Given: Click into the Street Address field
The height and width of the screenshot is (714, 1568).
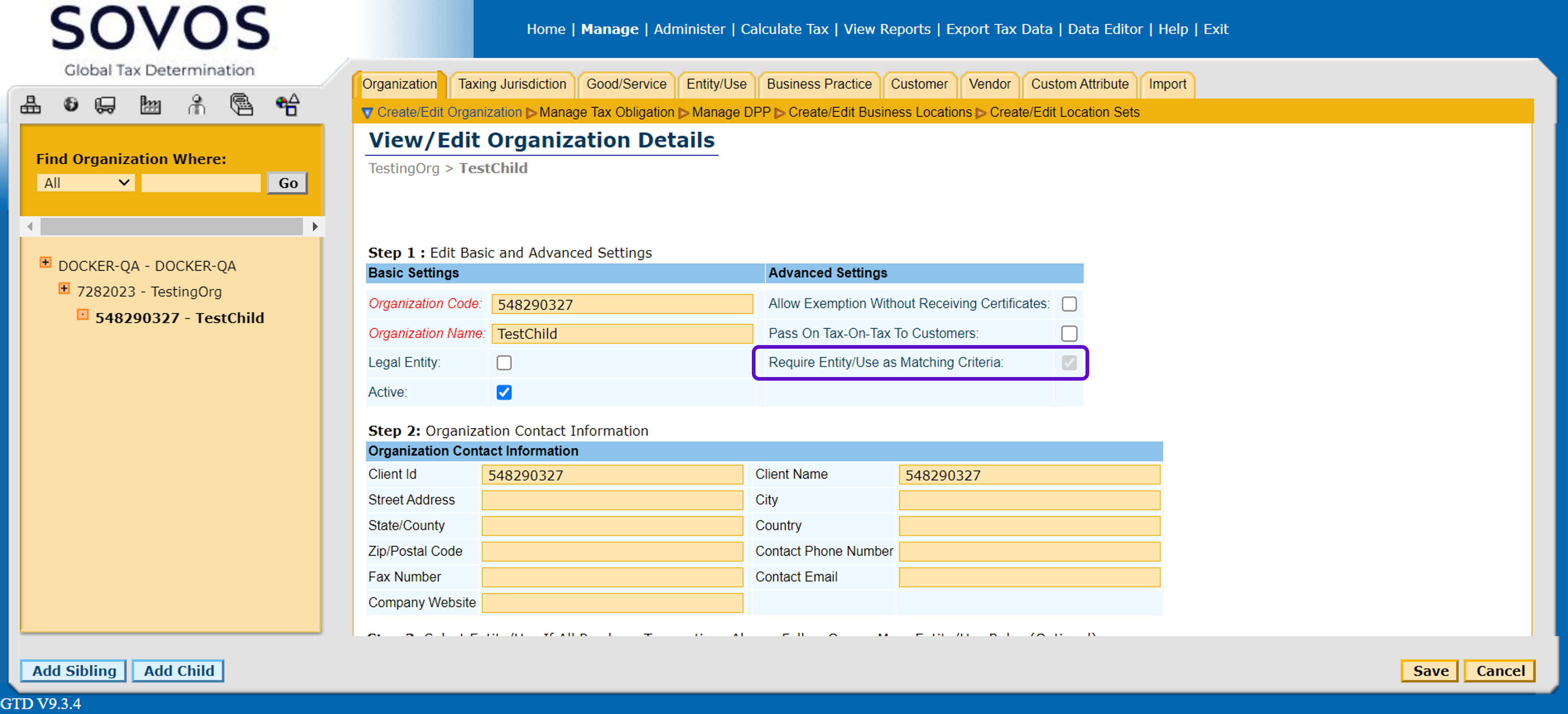Looking at the screenshot, I should click(612, 500).
